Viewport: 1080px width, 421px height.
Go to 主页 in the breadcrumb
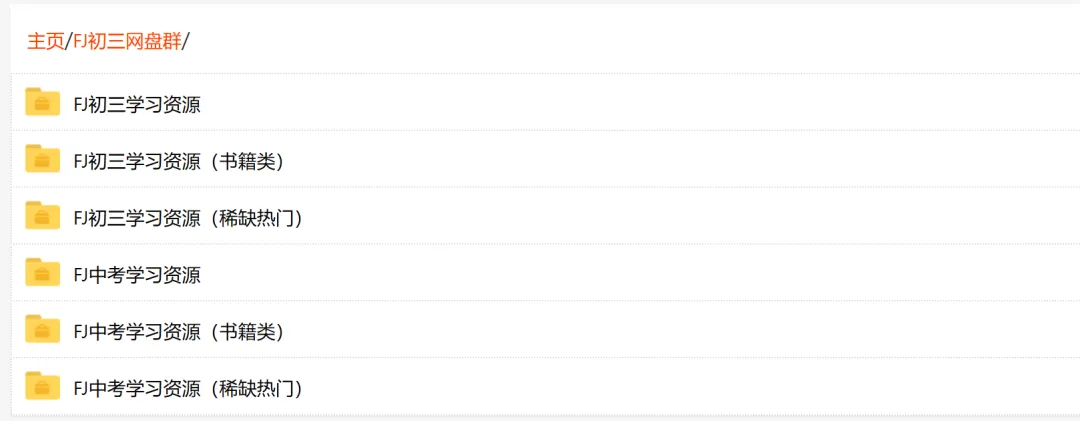pyautogui.click(x=45, y=41)
